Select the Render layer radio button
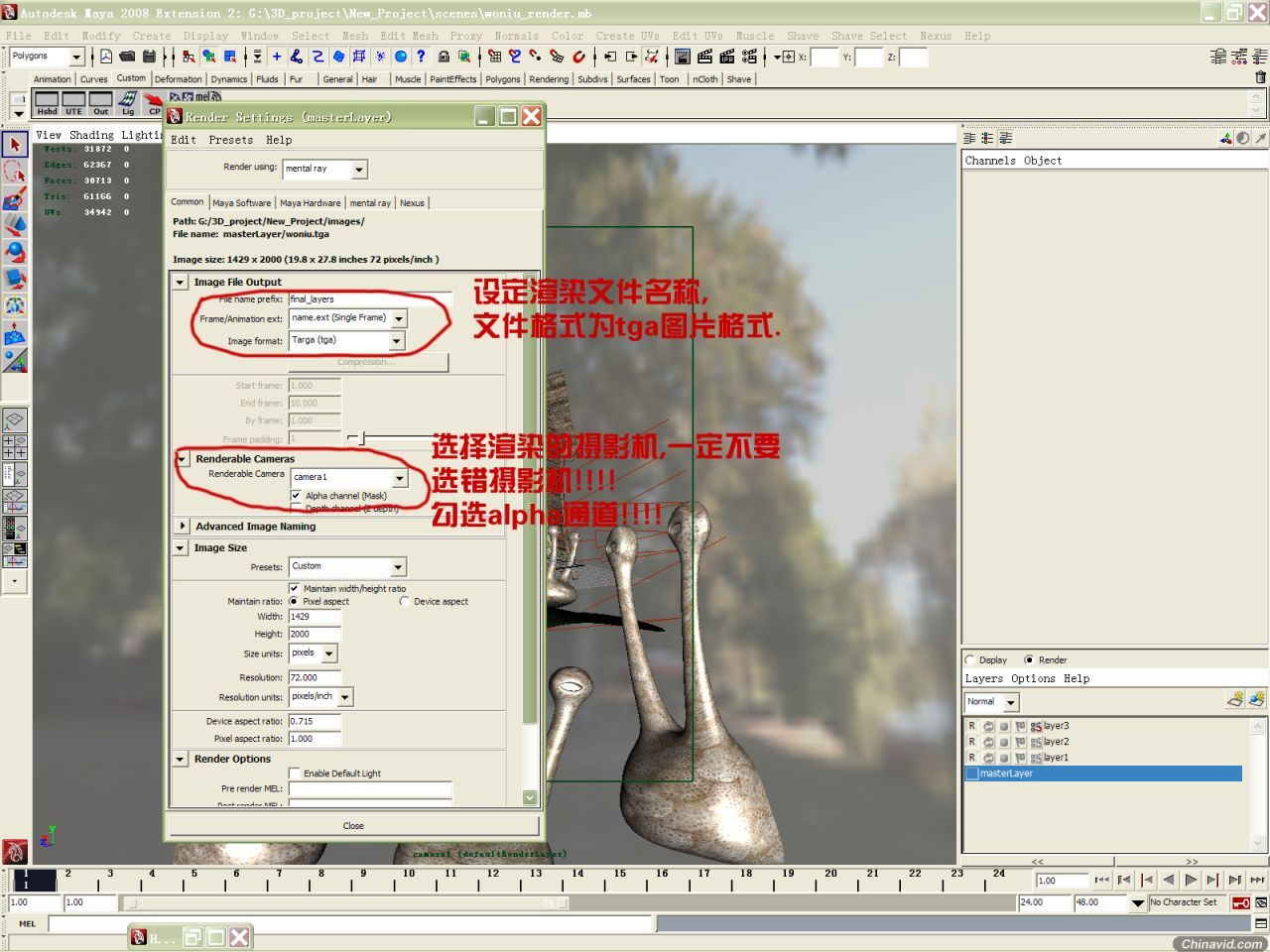Screen dimensions: 1270x952 tap(1029, 659)
